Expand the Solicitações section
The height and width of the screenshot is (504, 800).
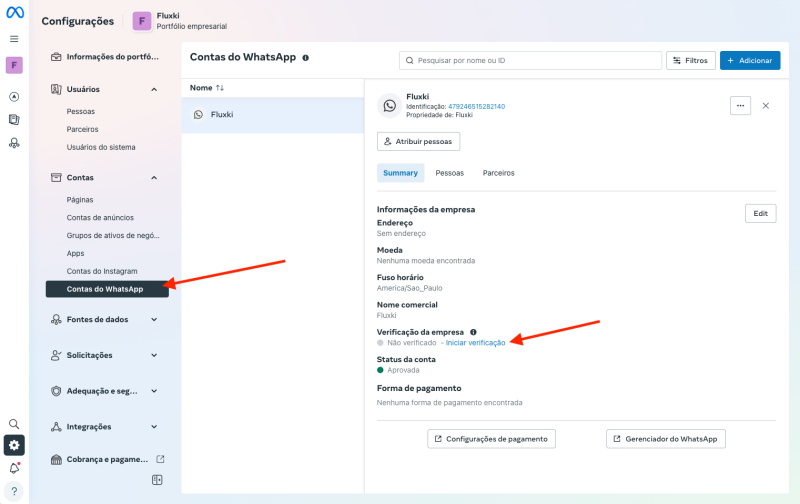pyautogui.click(x=154, y=355)
